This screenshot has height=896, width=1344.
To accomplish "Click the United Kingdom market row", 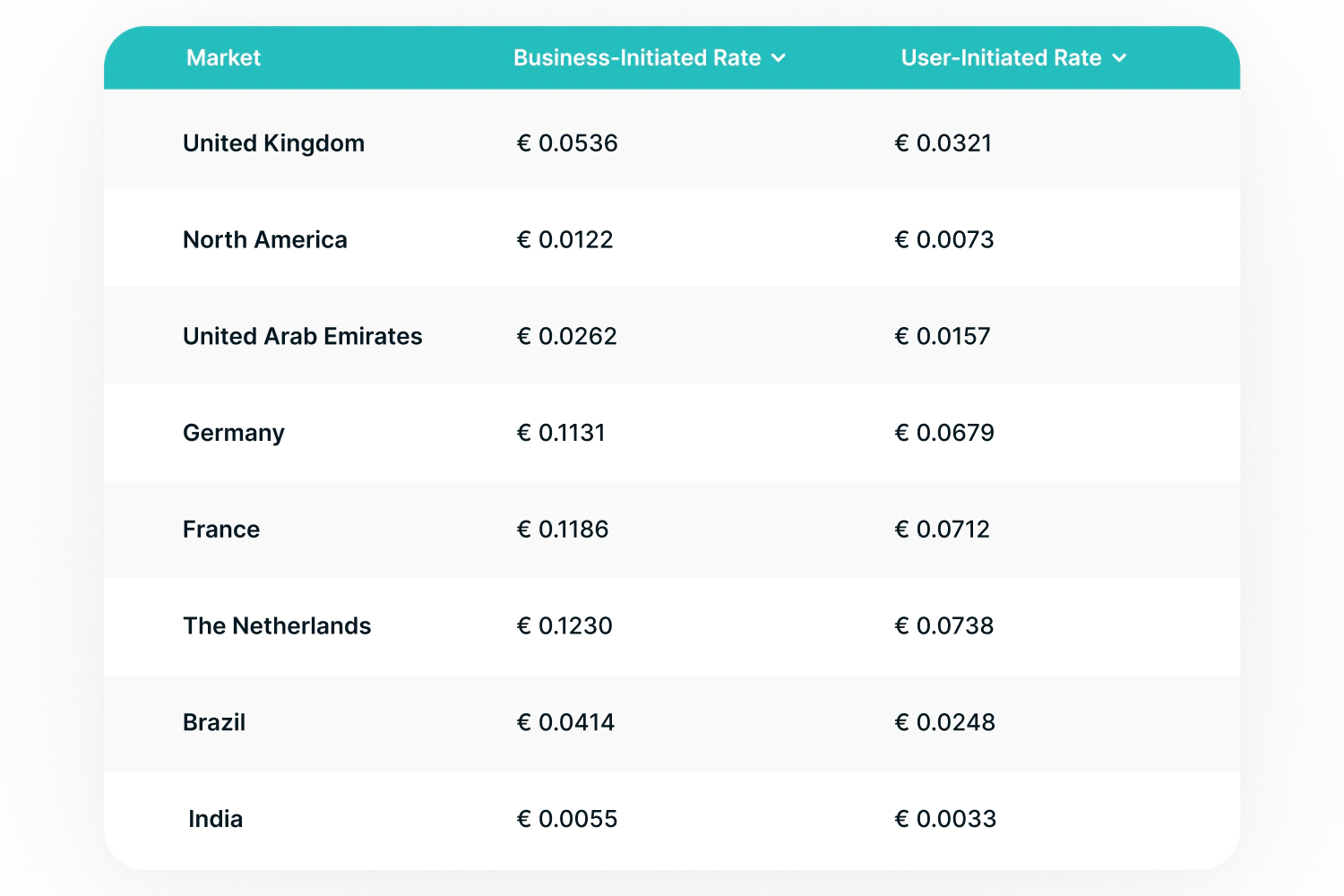I will 273,142.
